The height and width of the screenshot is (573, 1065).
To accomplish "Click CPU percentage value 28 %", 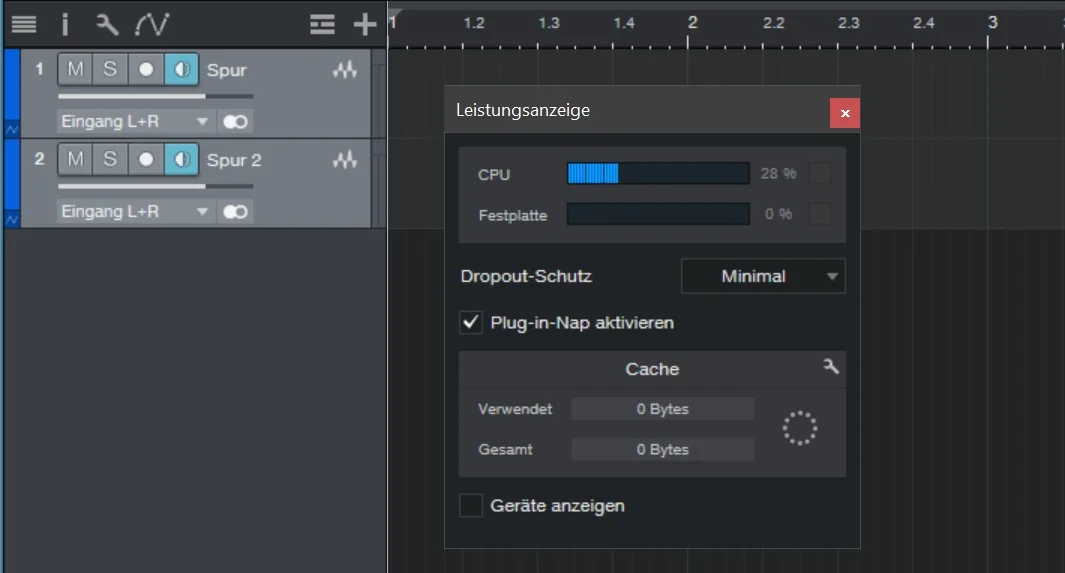I will (x=778, y=174).
